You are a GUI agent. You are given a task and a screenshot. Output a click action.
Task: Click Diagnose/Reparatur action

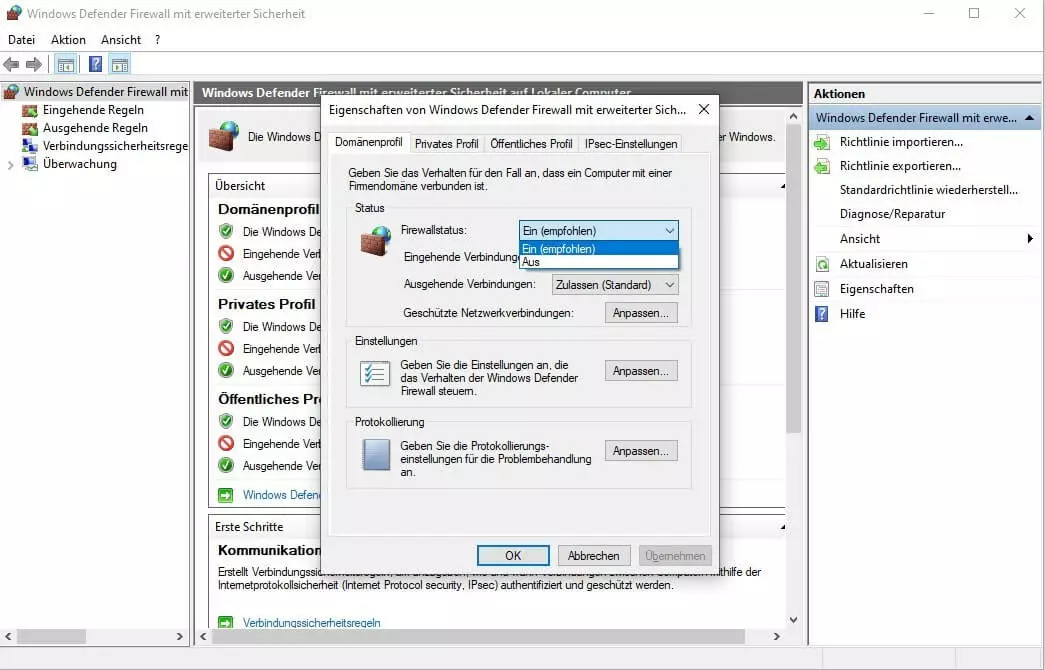tap(892, 214)
